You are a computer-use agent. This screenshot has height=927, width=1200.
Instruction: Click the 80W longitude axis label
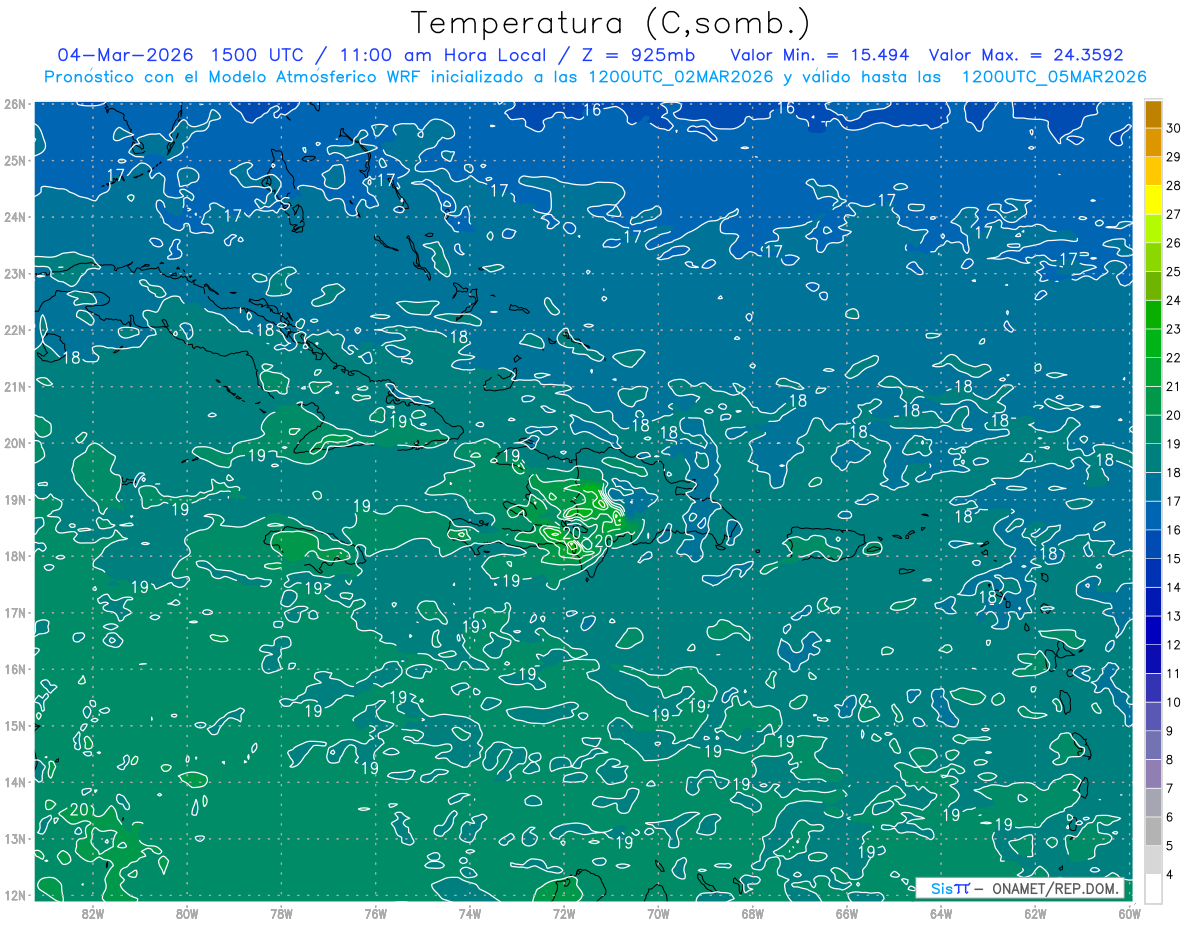point(187,913)
